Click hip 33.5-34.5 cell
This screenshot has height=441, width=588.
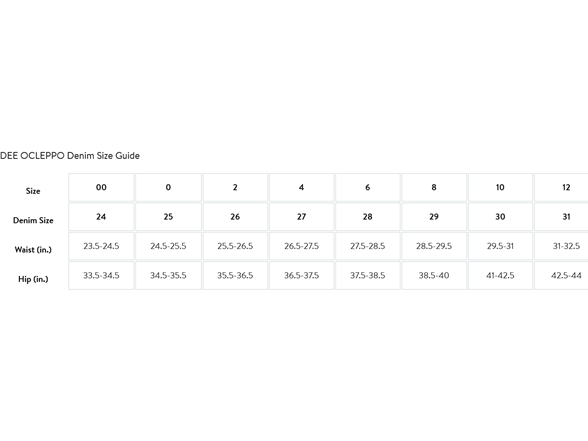(x=101, y=275)
